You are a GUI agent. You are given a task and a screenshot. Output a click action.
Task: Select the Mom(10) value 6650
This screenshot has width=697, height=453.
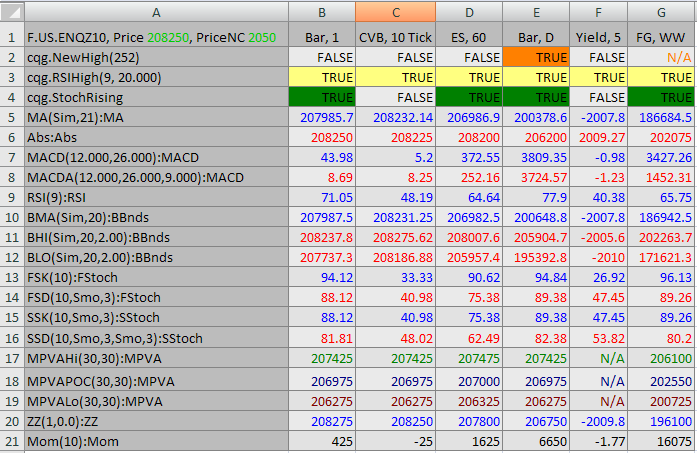pos(537,440)
